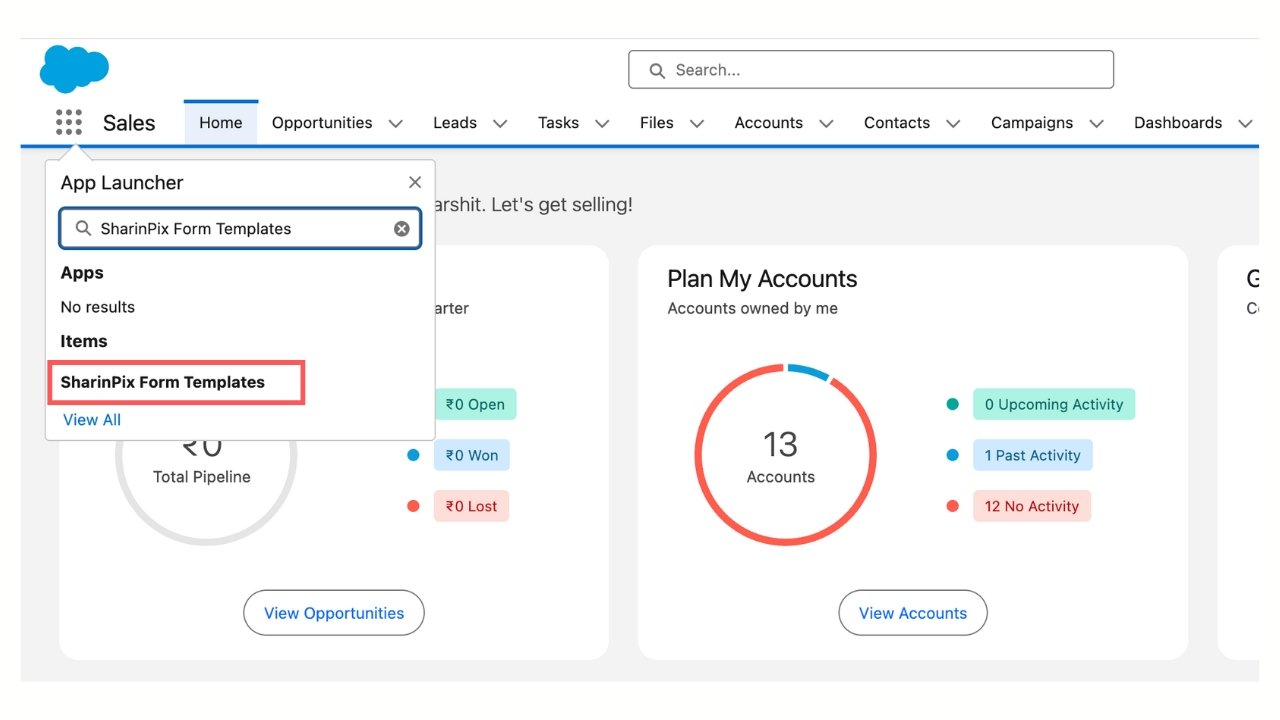Click the 'No results' text under Apps
This screenshot has height=720, width=1280.
click(x=98, y=307)
